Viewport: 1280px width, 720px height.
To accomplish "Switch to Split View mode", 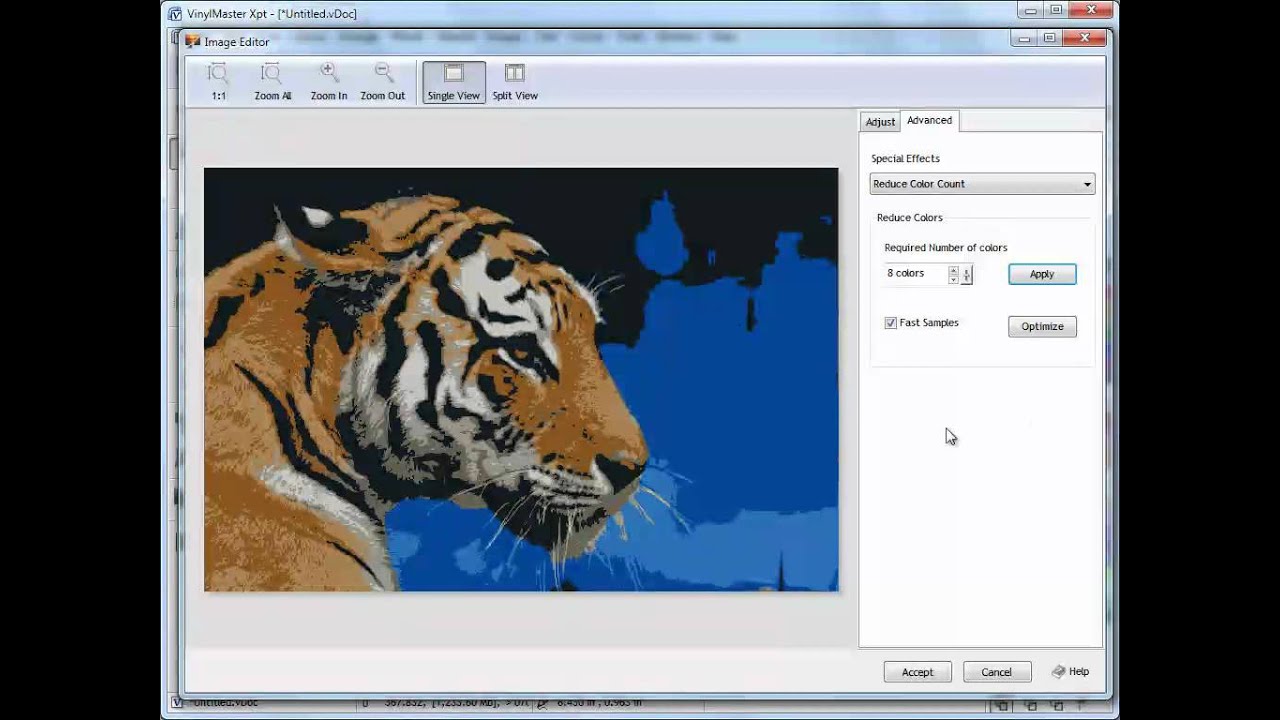I will point(515,82).
